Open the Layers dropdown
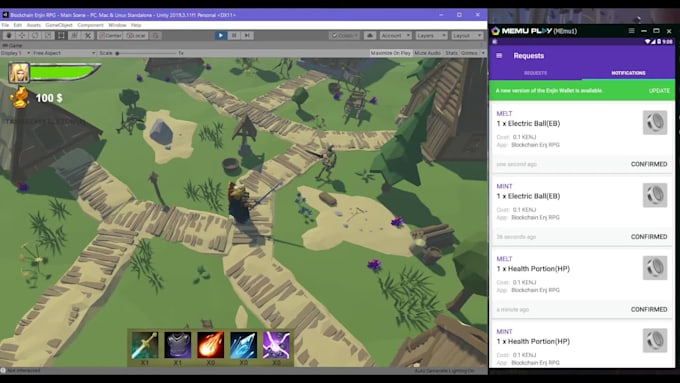The height and width of the screenshot is (383, 680). point(431,36)
